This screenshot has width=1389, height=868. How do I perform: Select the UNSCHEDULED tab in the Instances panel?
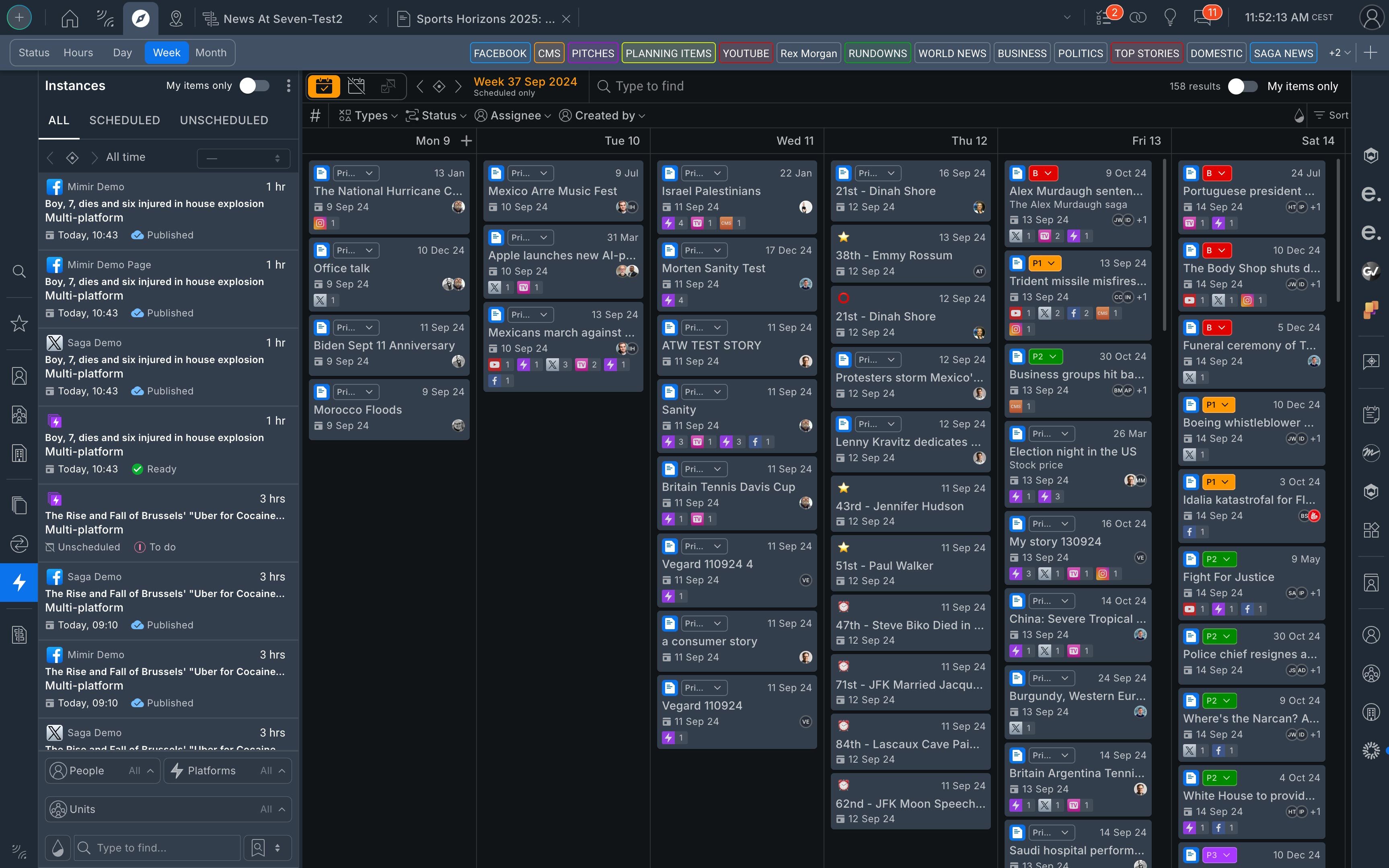tap(224, 120)
